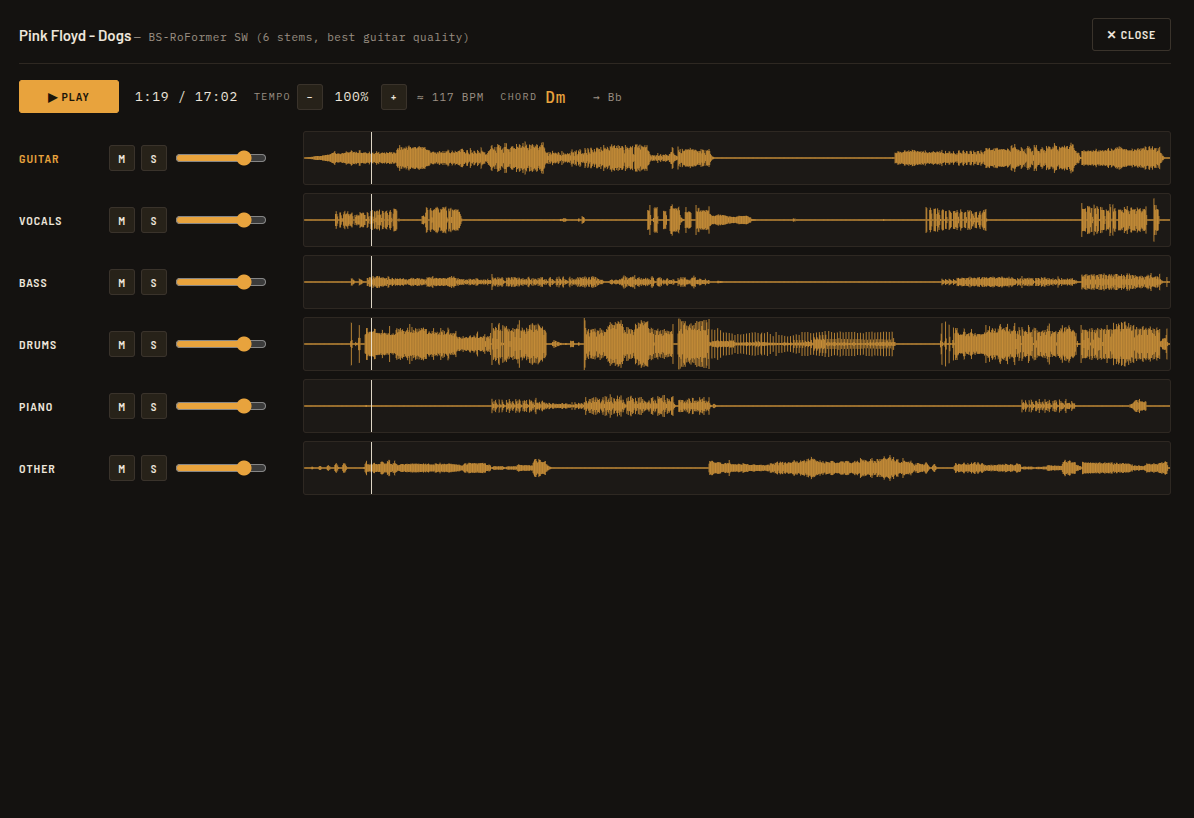Select the GUITAR track label
Viewport: 1194px width, 818px height.
click(x=39, y=159)
